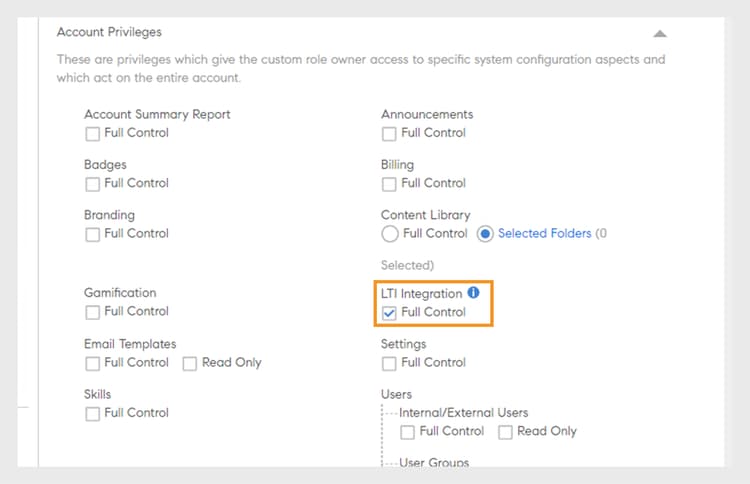
Task: Tick Internal/External Users Read Only
Action: pos(505,432)
